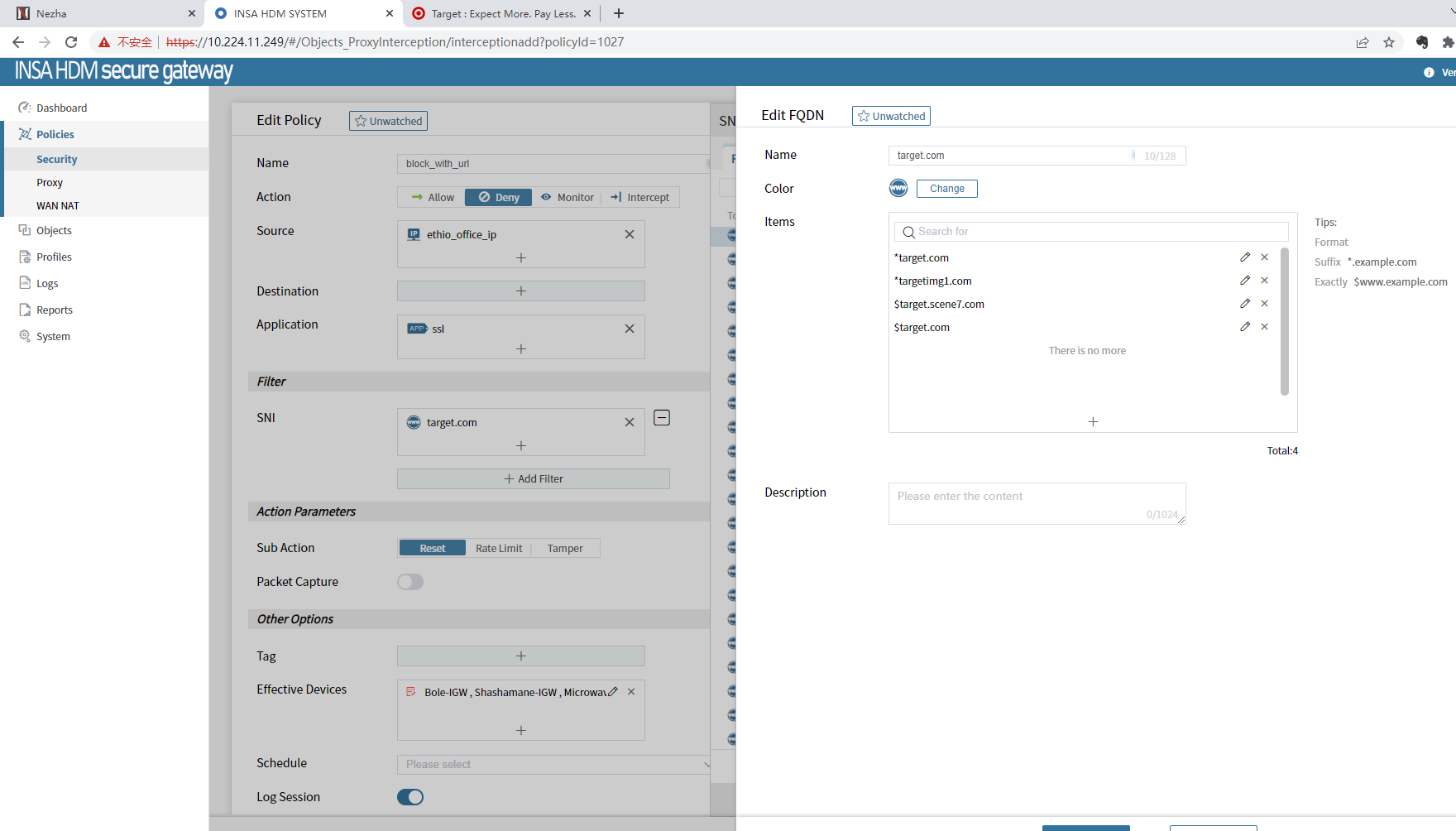Expand the Objects menu in sidebar
1456x831 pixels.
(54, 230)
